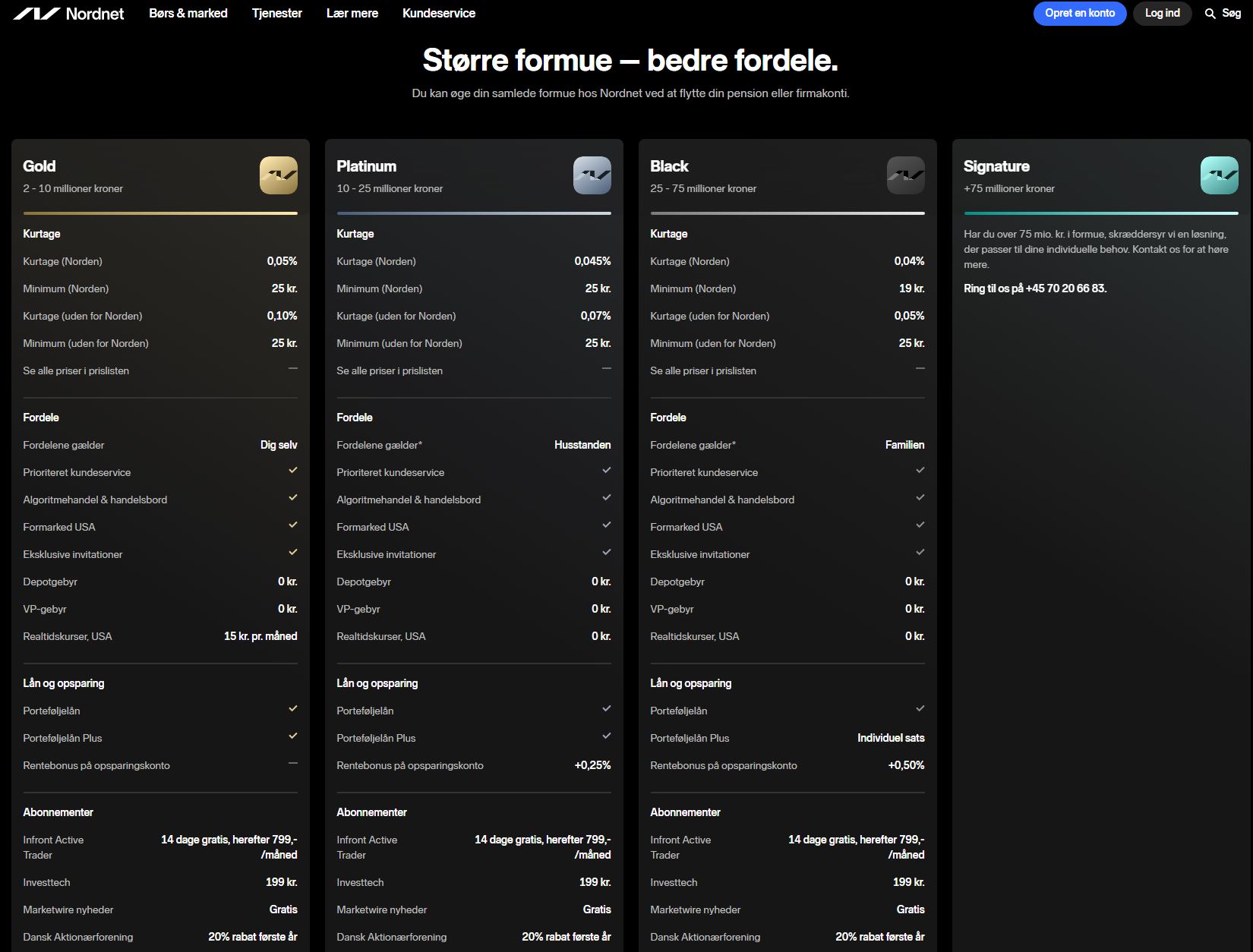The height and width of the screenshot is (952, 1253).
Task: Click the 2 - 10 millioner kroner subtitle
Action: click(x=73, y=188)
